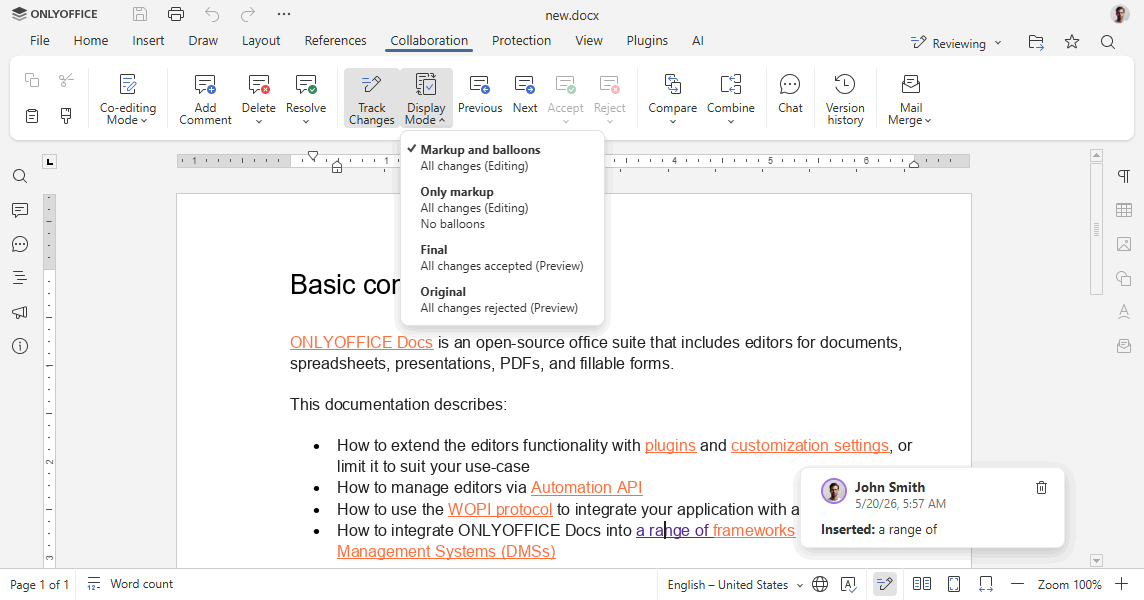Delete John Smith's inserted change balloon
Screen dimensions: 1144x600
1041,488
